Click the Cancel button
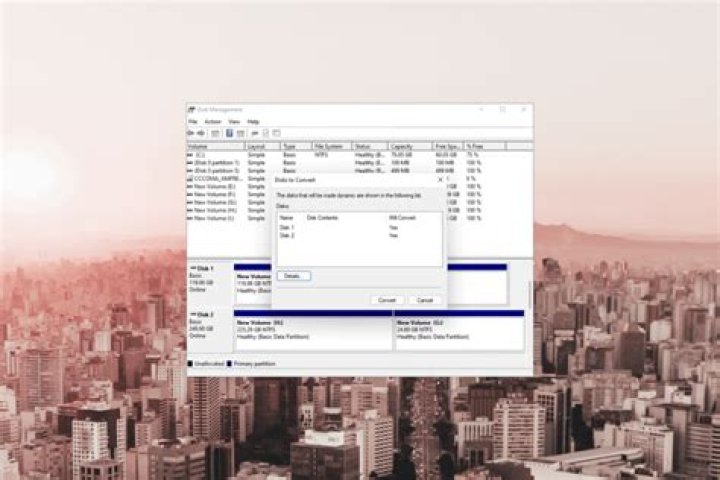The height and width of the screenshot is (480, 720). [x=425, y=300]
